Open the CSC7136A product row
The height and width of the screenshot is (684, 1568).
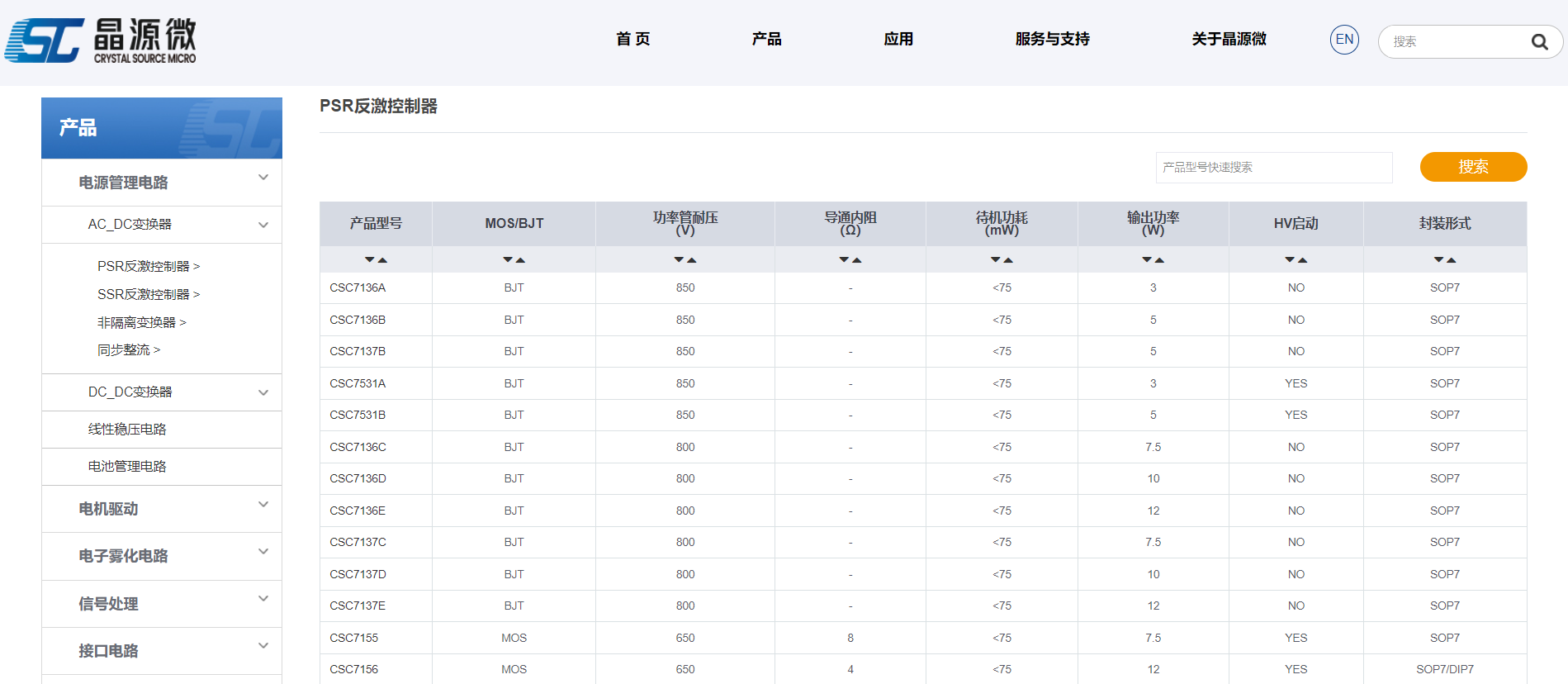point(358,288)
